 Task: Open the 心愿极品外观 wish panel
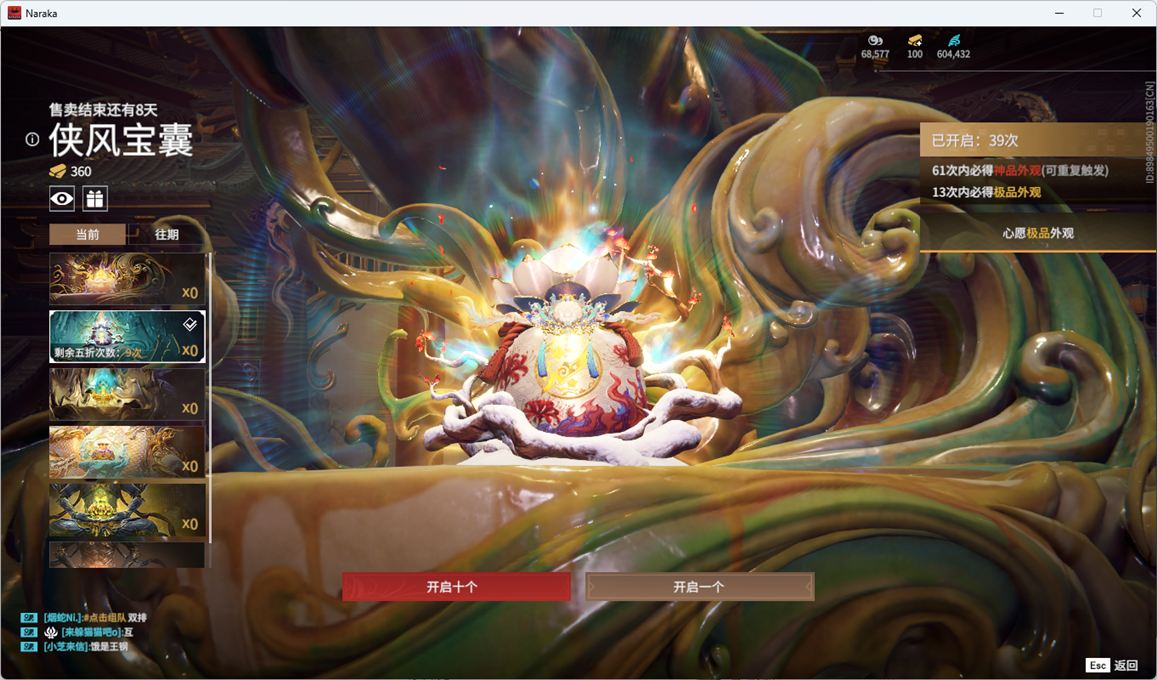click(1037, 233)
